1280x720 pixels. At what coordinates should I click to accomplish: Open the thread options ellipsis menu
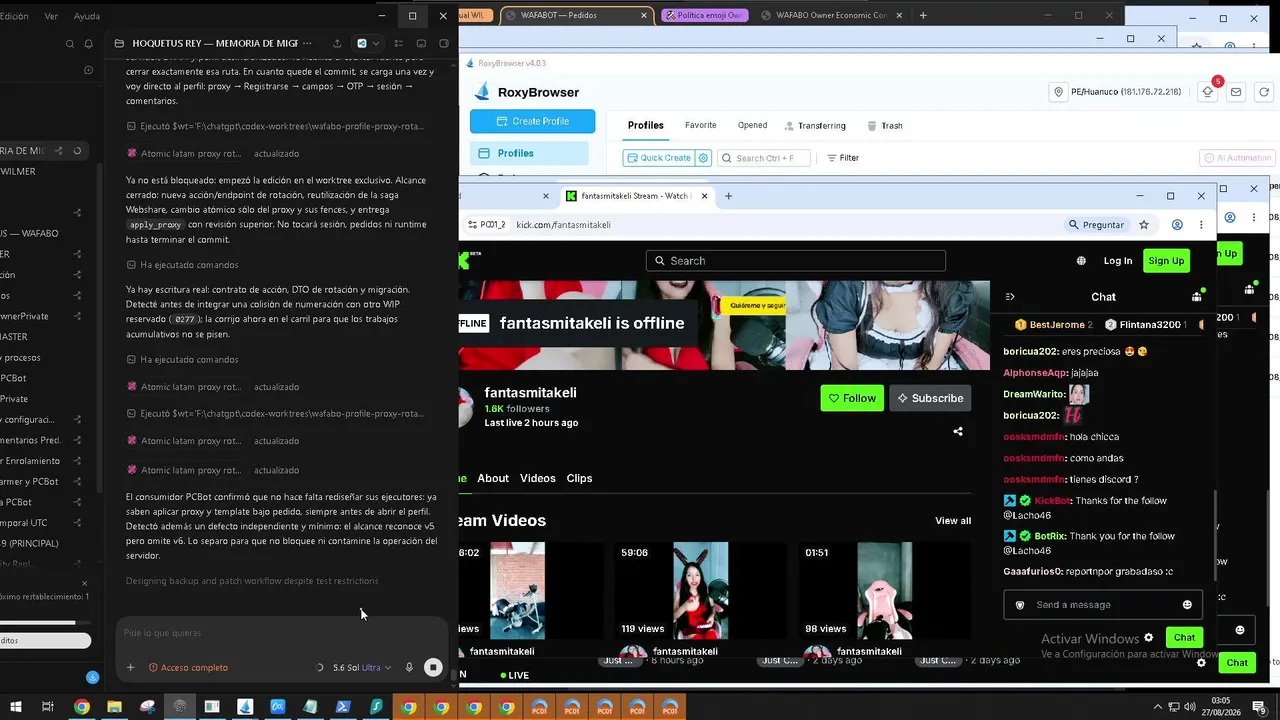(307, 44)
